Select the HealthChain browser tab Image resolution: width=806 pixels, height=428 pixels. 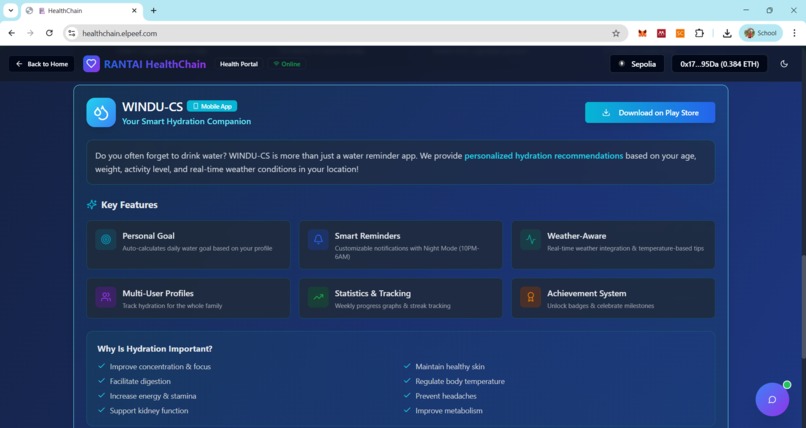point(82,11)
